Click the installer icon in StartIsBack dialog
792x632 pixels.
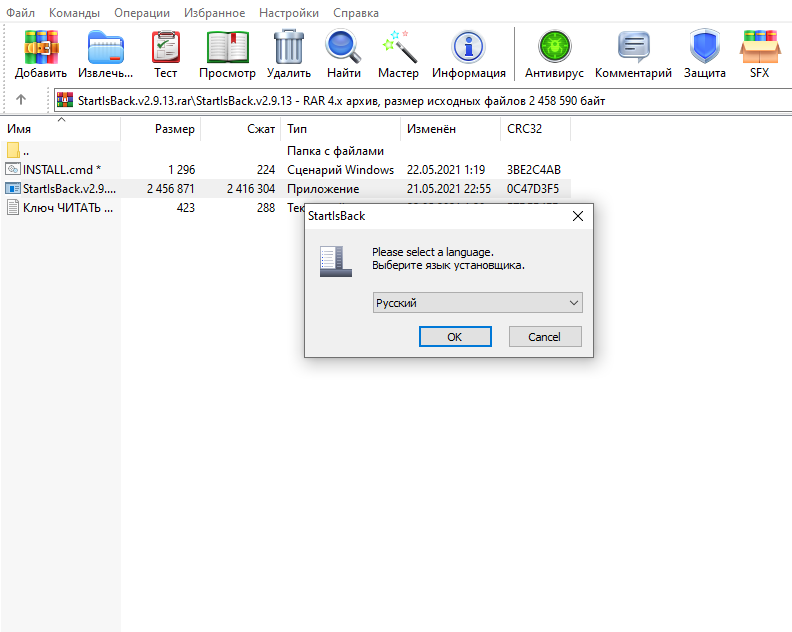click(x=335, y=261)
